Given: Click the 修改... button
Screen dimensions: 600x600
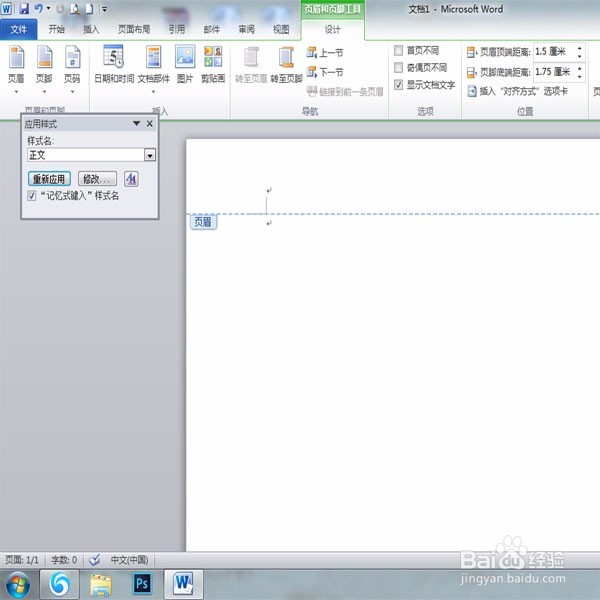Looking at the screenshot, I should click(x=97, y=179).
